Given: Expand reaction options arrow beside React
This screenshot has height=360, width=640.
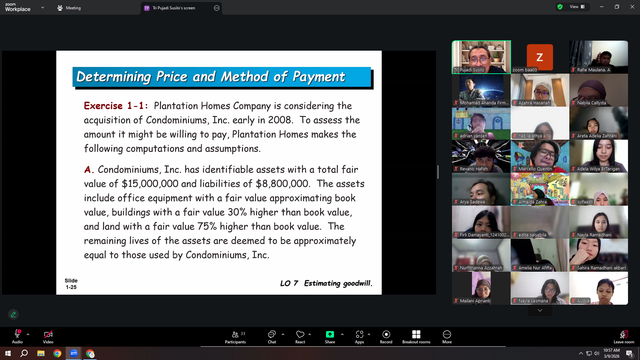Looking at the screenshot, I should tap(310, 334).
